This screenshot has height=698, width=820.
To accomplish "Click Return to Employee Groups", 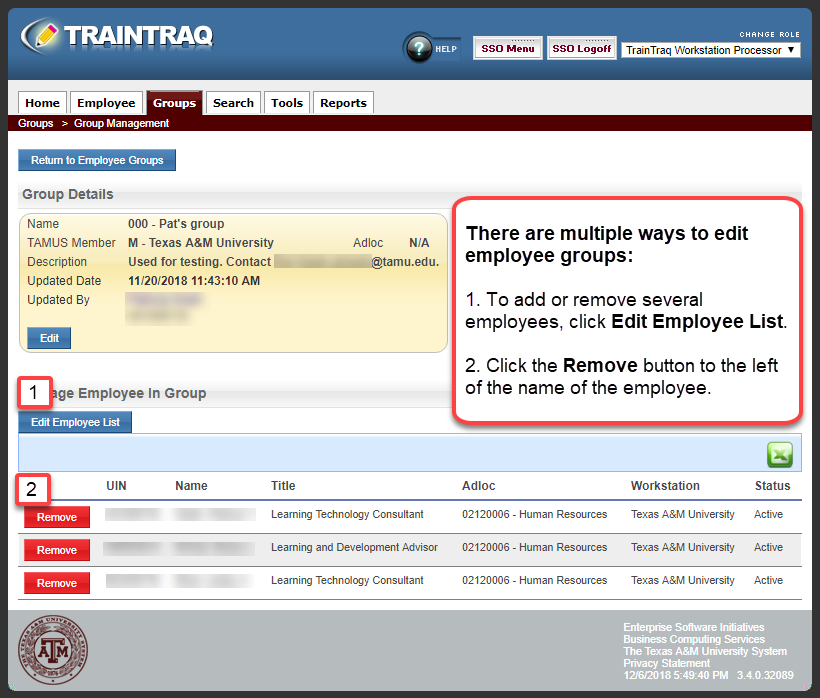I will (x=96, y=160).
